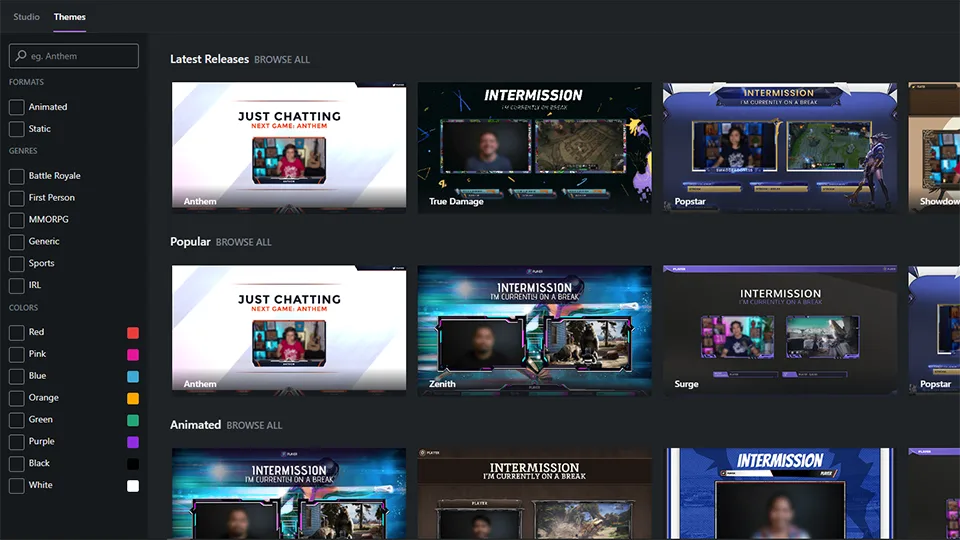Browse all Animated themes
This screenshot has width=960, height=540.
tap(254, 426)
